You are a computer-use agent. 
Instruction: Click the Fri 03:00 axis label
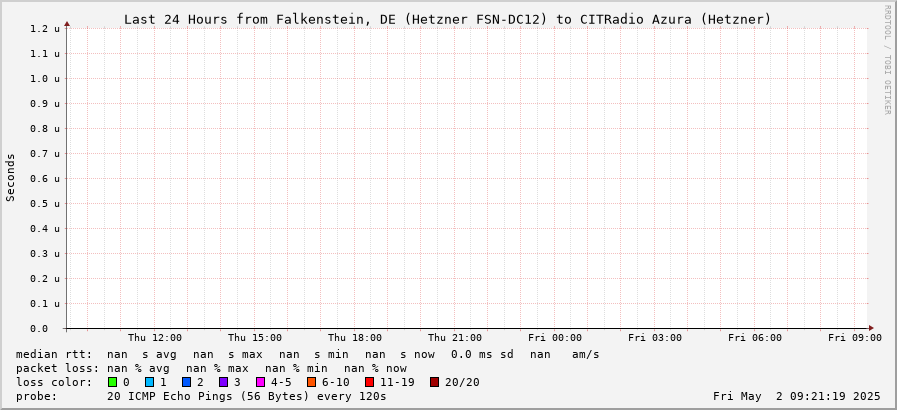[x=655, y=338]
